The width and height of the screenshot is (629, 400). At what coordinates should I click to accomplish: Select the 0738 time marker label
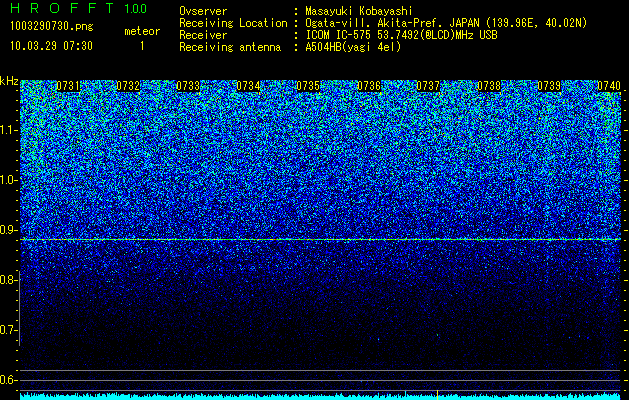pos(489,86)
